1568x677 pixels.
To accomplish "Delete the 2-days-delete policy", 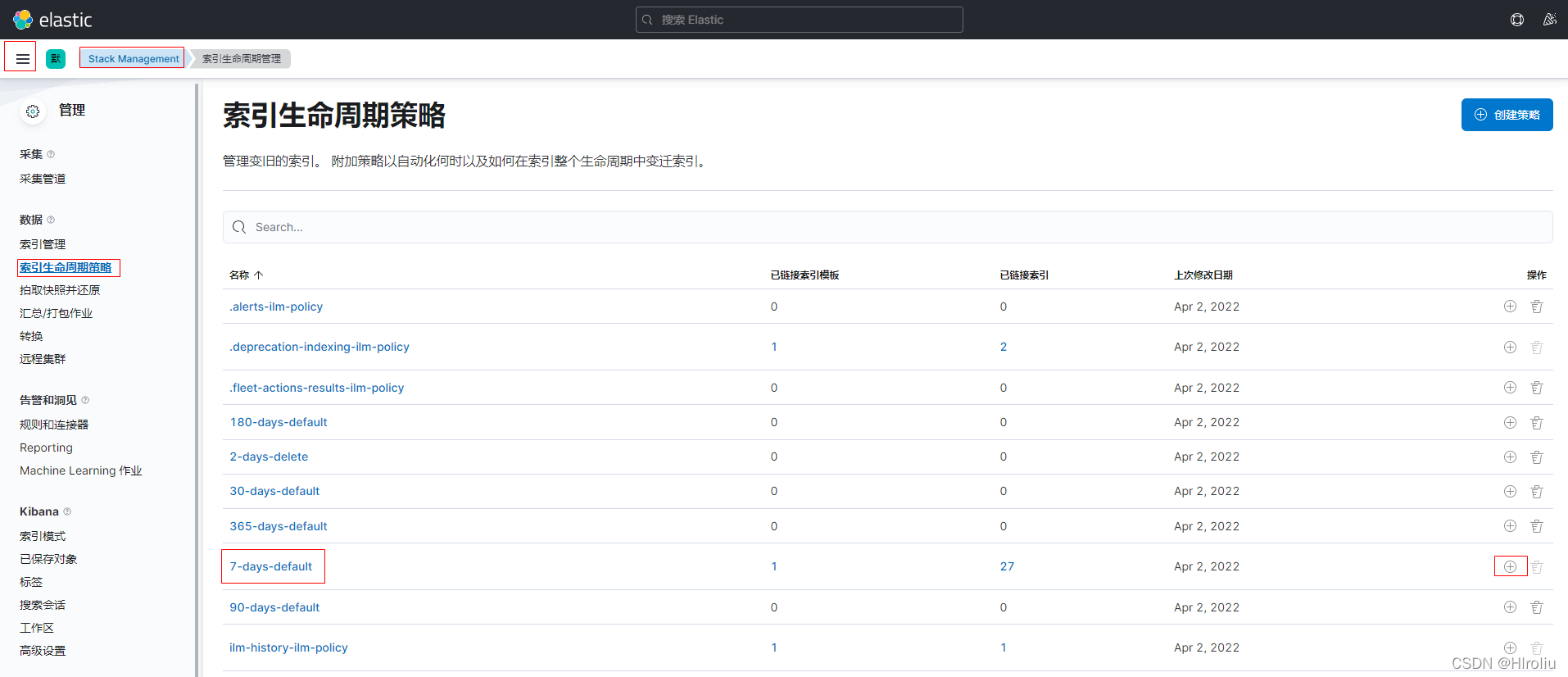I will click(1537, 457).
